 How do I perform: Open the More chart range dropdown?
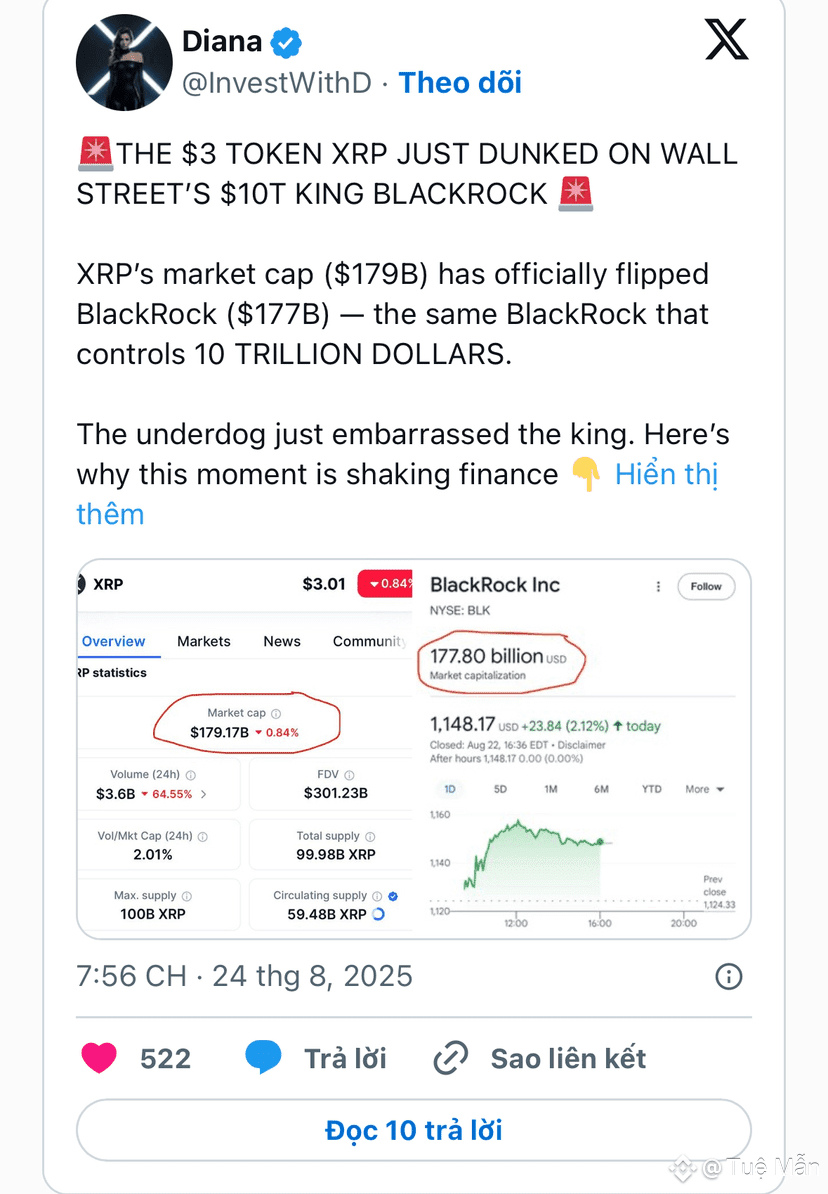[x=705, y=789]
